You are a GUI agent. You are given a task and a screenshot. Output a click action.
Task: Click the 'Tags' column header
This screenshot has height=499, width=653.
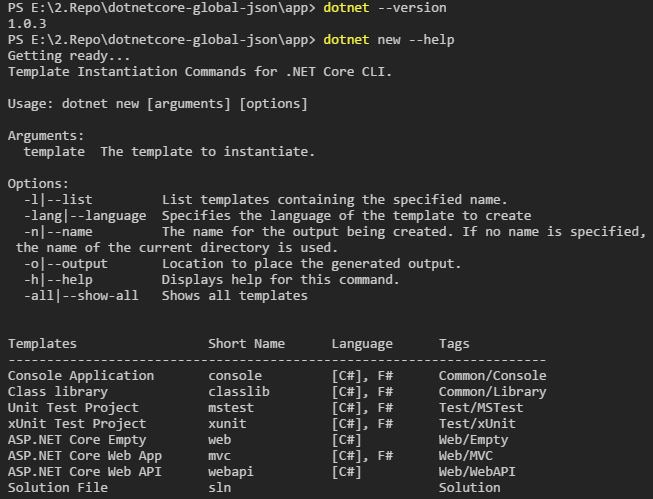(454, 344)
